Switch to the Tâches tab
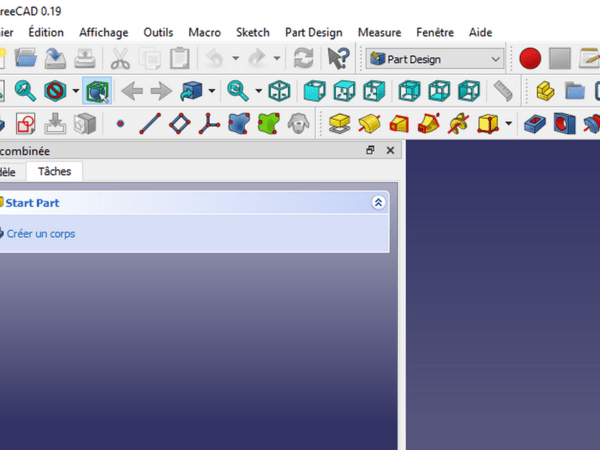600x450 pixels. click(54, 172)
